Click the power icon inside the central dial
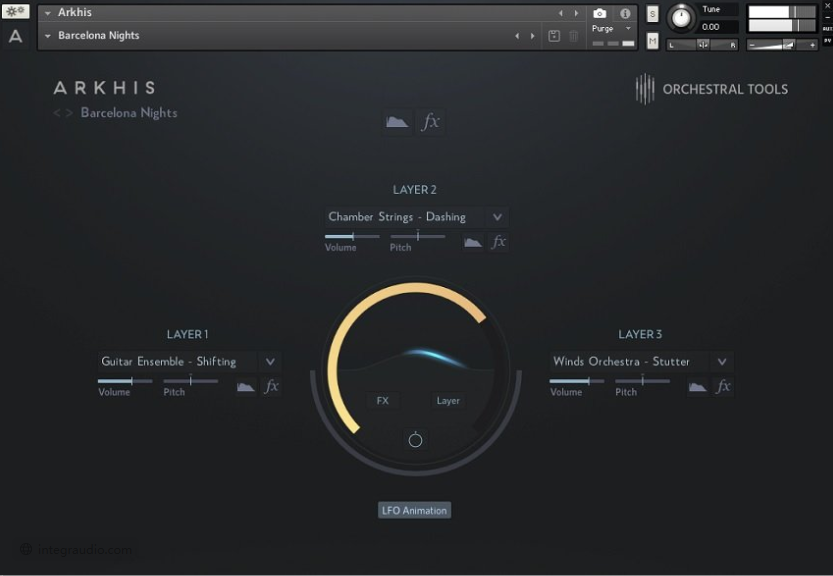The height and width of the screenshot is (576, 833). [x=415, y=440]
